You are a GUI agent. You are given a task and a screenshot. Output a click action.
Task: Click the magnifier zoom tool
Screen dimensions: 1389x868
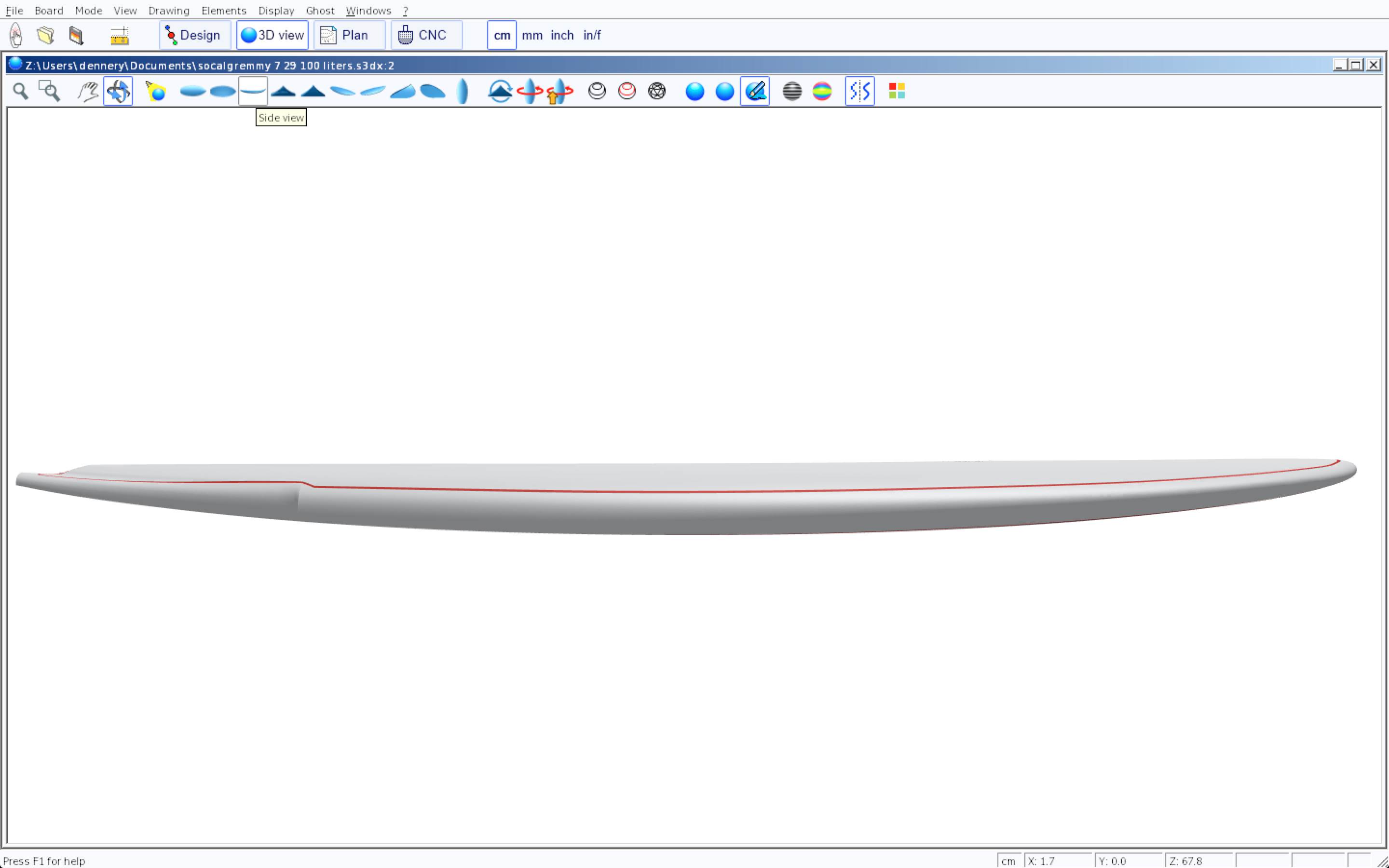pos(21,91)
